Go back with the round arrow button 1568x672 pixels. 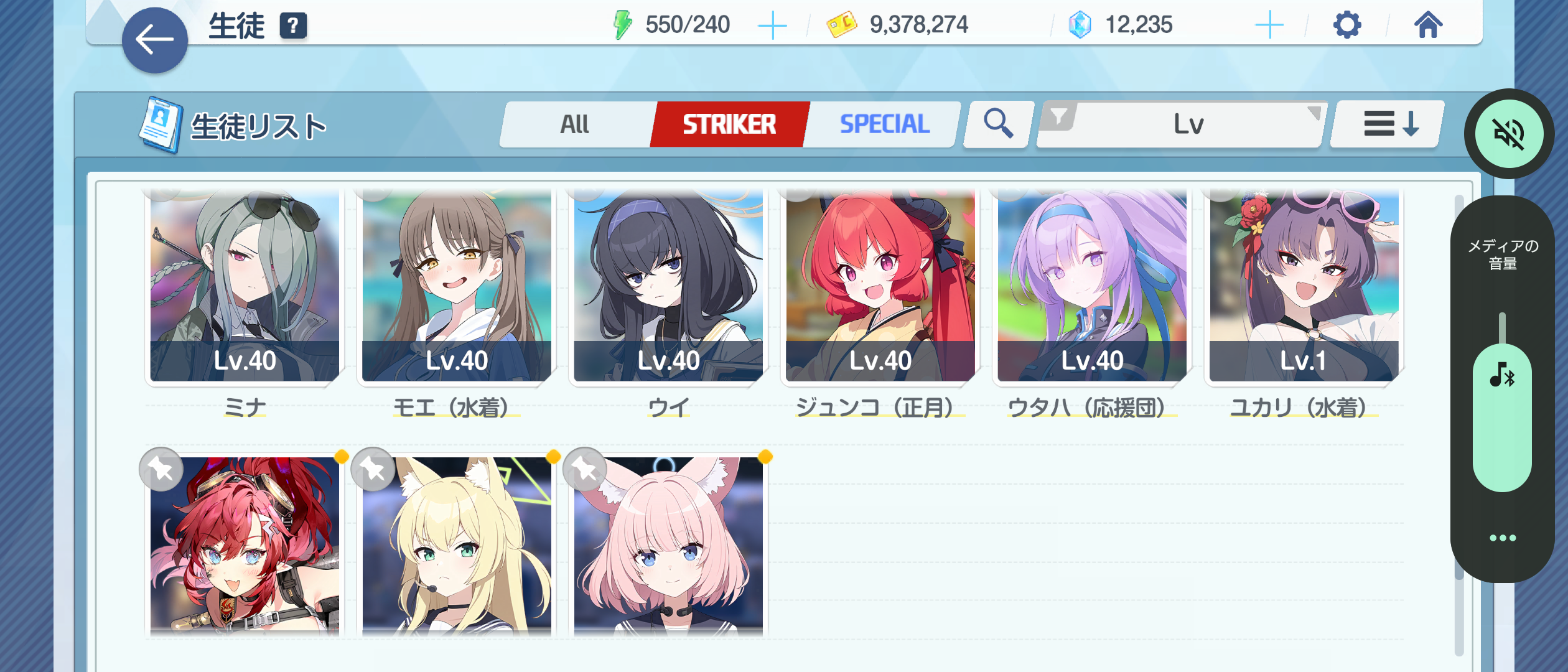pos(155,40)
